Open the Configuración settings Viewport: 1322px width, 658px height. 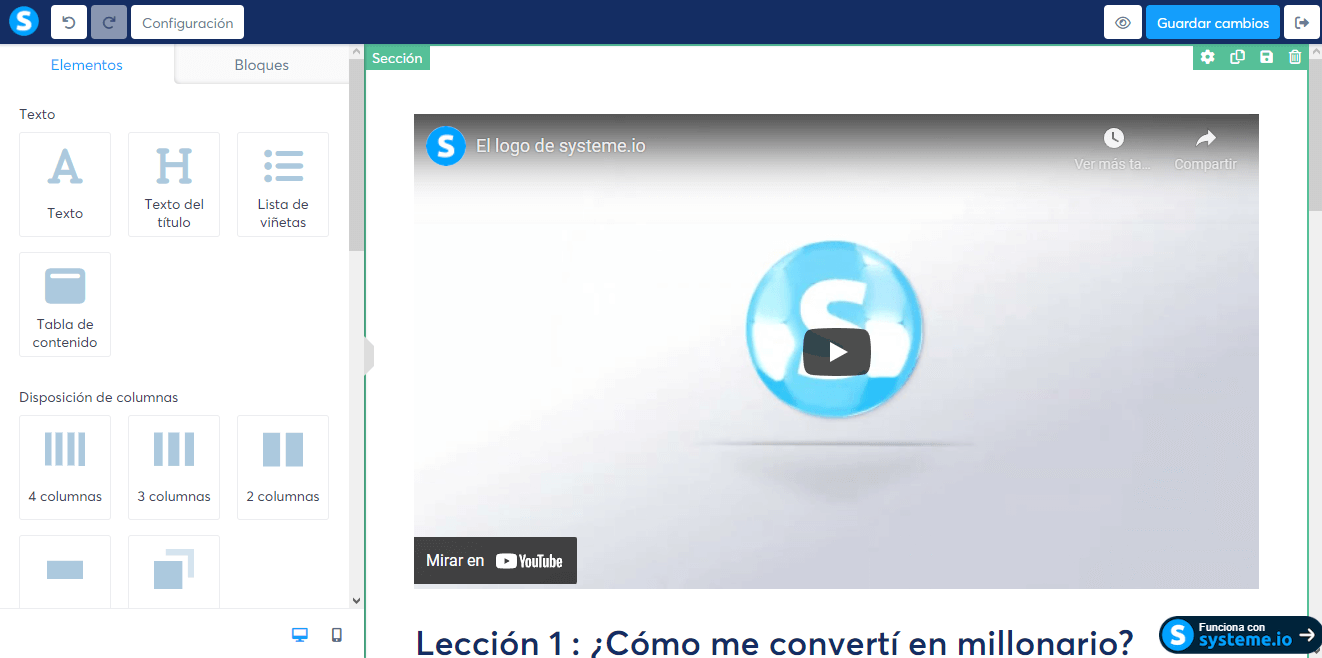pyautogui.click(x=188, y=22)
